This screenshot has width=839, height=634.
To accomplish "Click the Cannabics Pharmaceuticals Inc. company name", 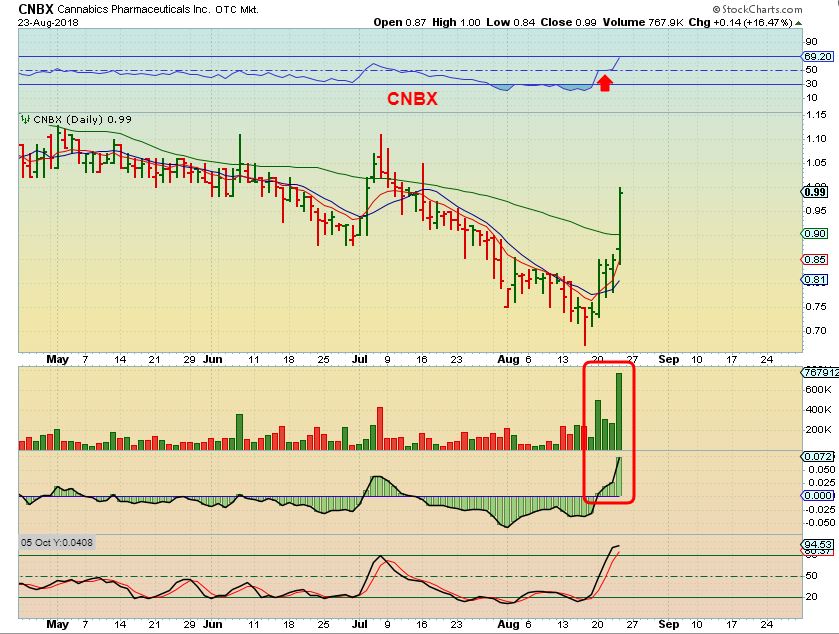I will pyautogui.click(x=134, y=10).
